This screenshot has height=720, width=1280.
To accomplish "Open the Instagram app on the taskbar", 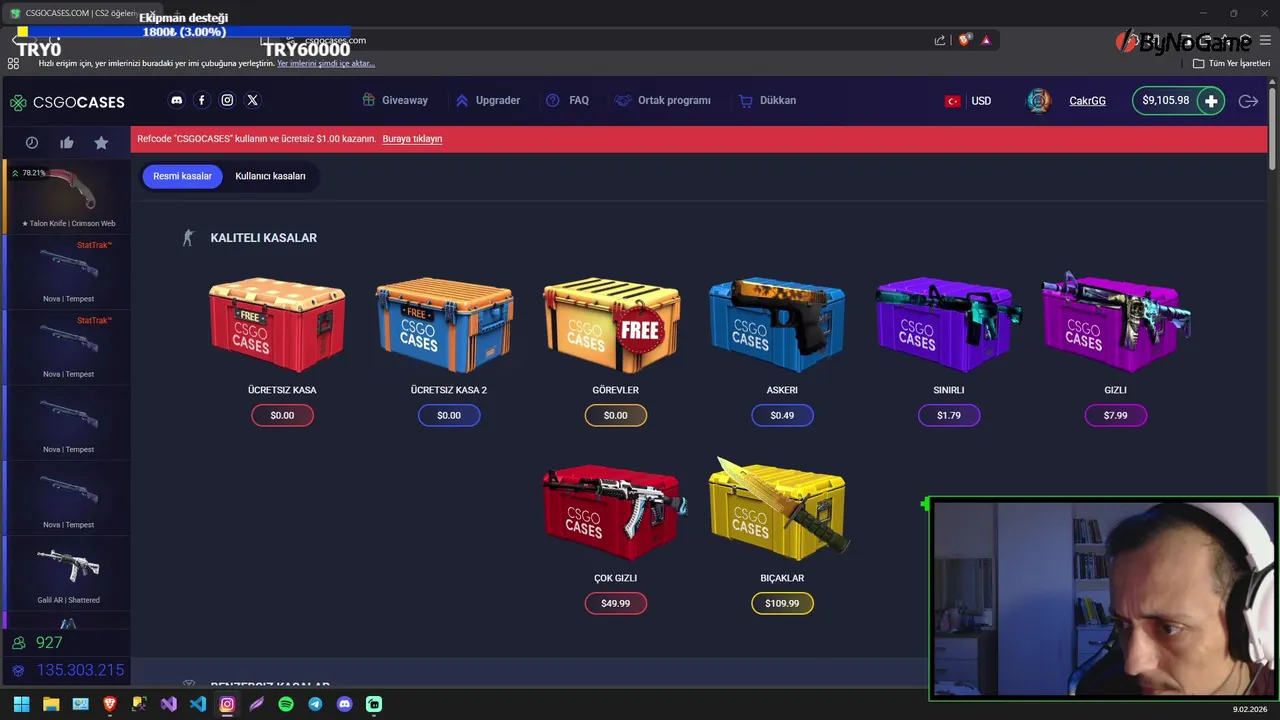I will tap(227, 704).
